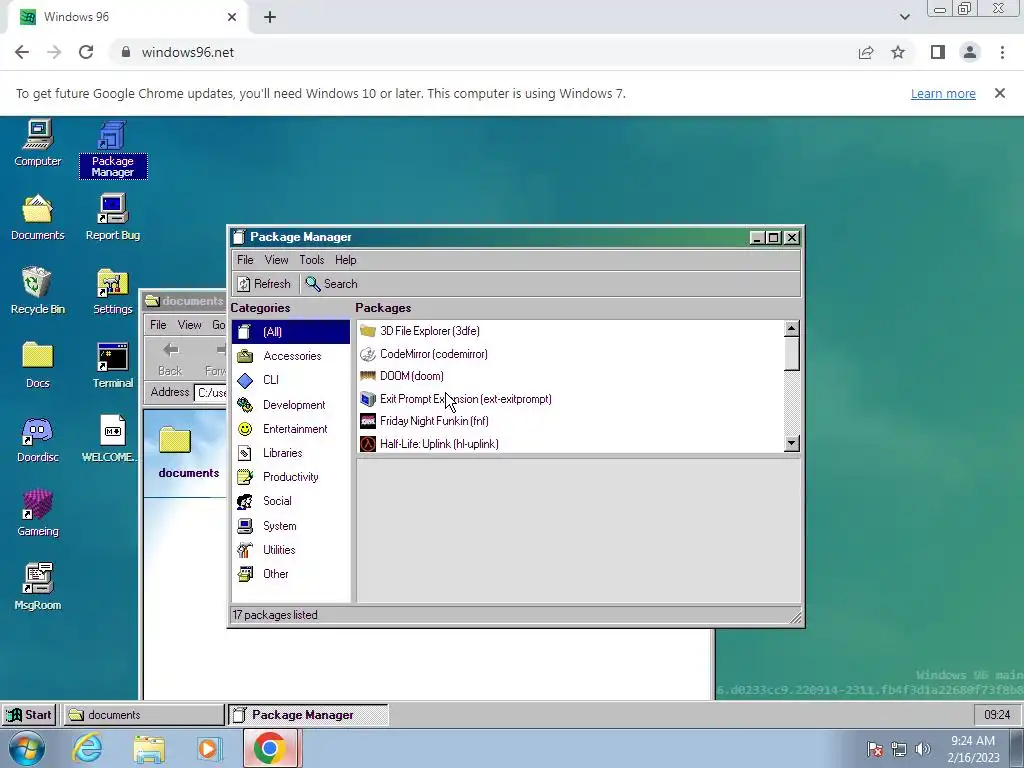
Task: Open the Computer desktop icon
Action: click(x=37, y=143)
